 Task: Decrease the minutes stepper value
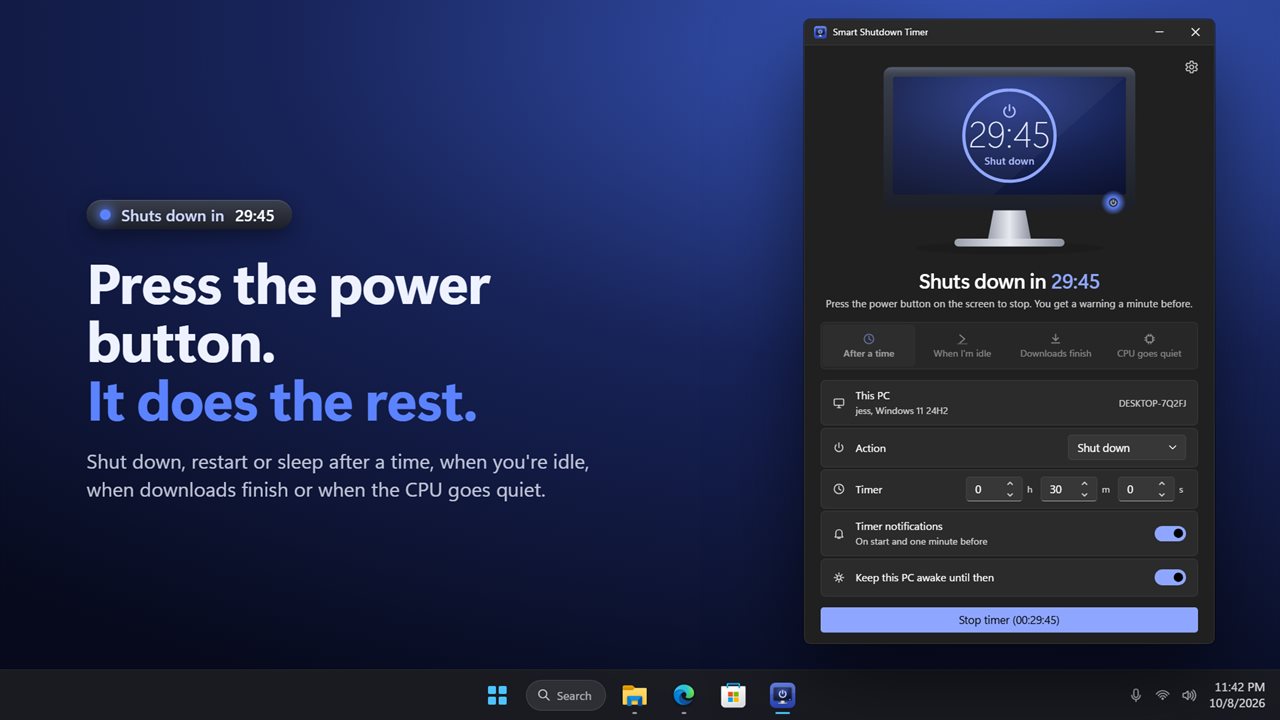coord(1084,495)
